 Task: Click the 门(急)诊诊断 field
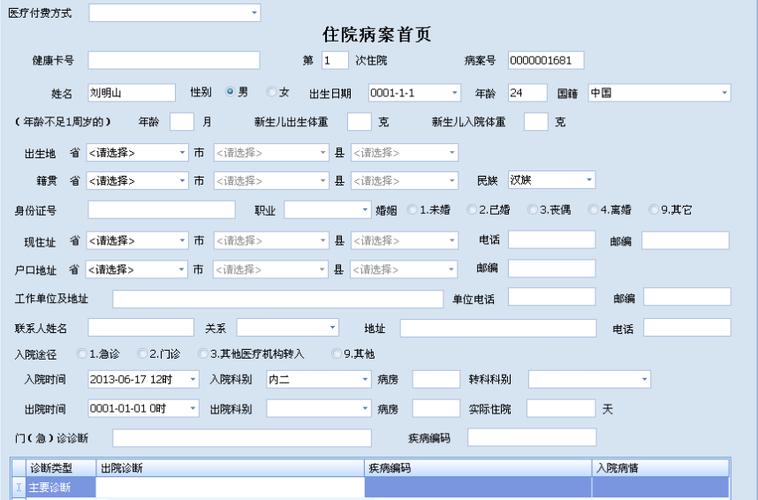242,438
